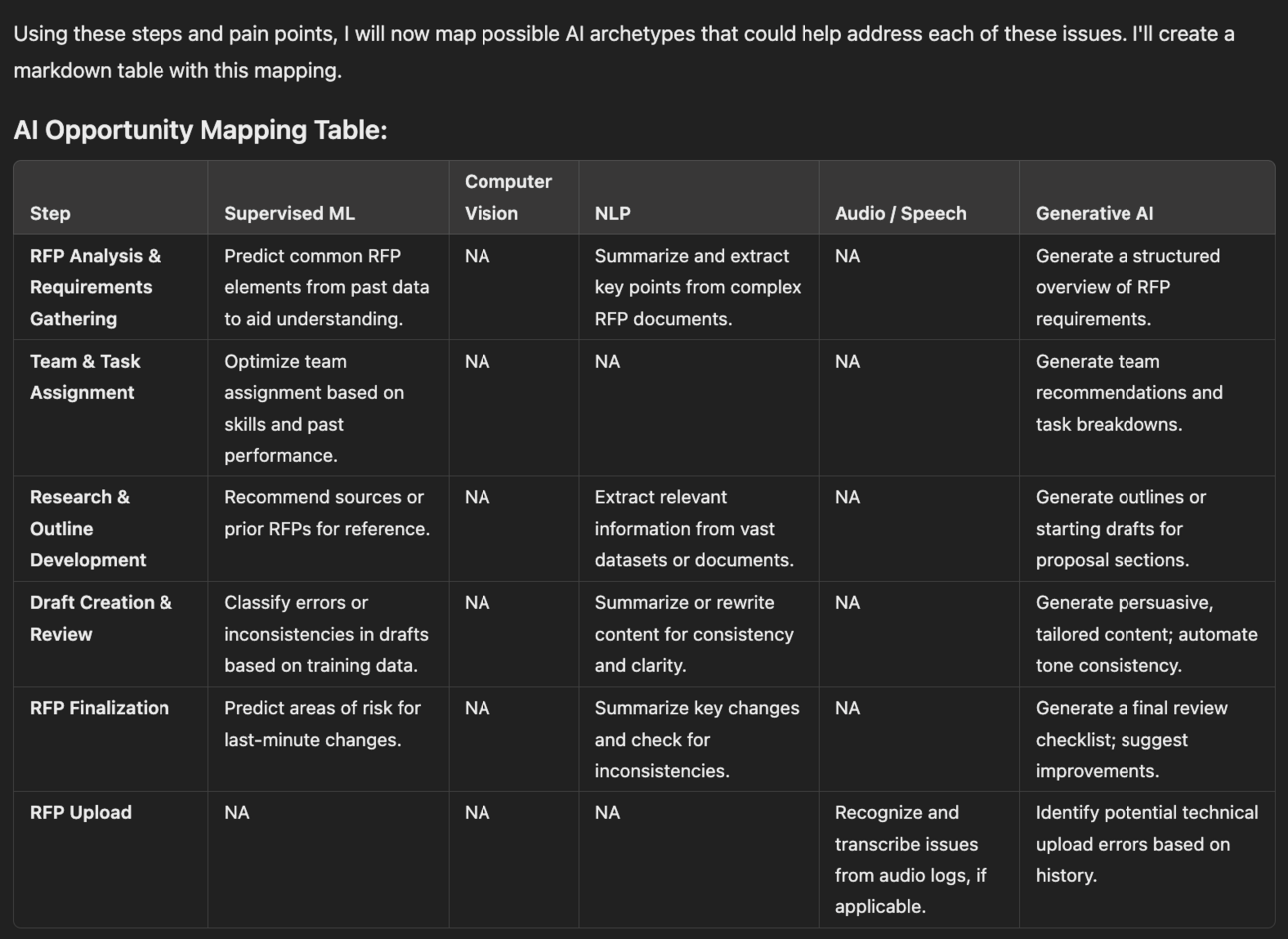Click the 'Team & Task Assignment' row label
Viewport: 1288px width, 939px height.
tap(85, 377)
